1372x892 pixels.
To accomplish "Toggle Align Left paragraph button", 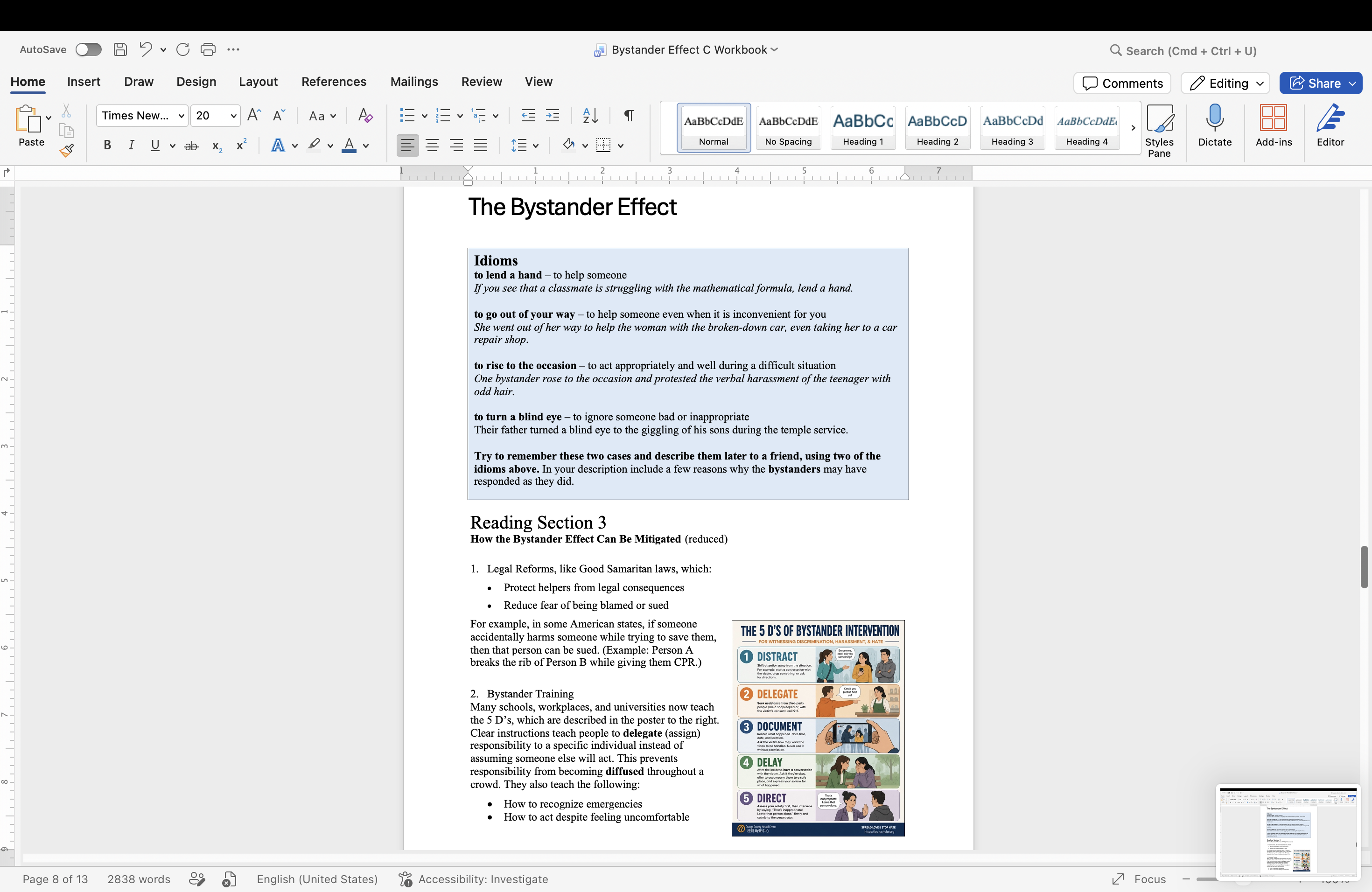I will tap(407, 145).
